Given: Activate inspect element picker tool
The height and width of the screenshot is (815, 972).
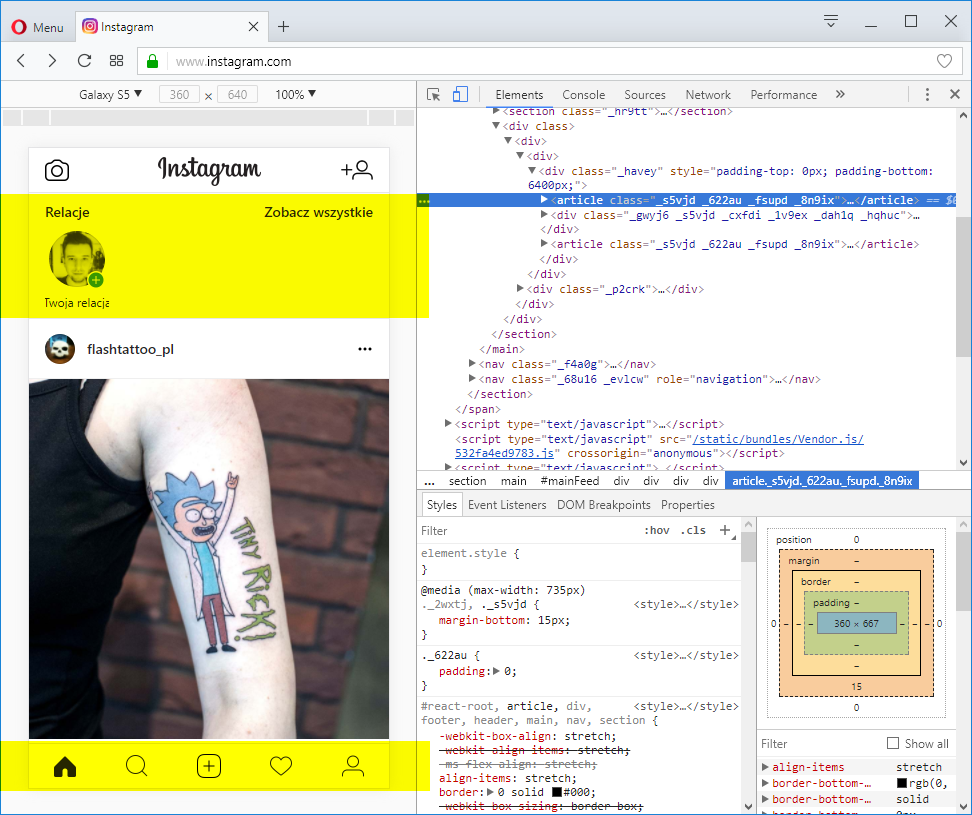Looking at the screenshot, I should (433, 95).
